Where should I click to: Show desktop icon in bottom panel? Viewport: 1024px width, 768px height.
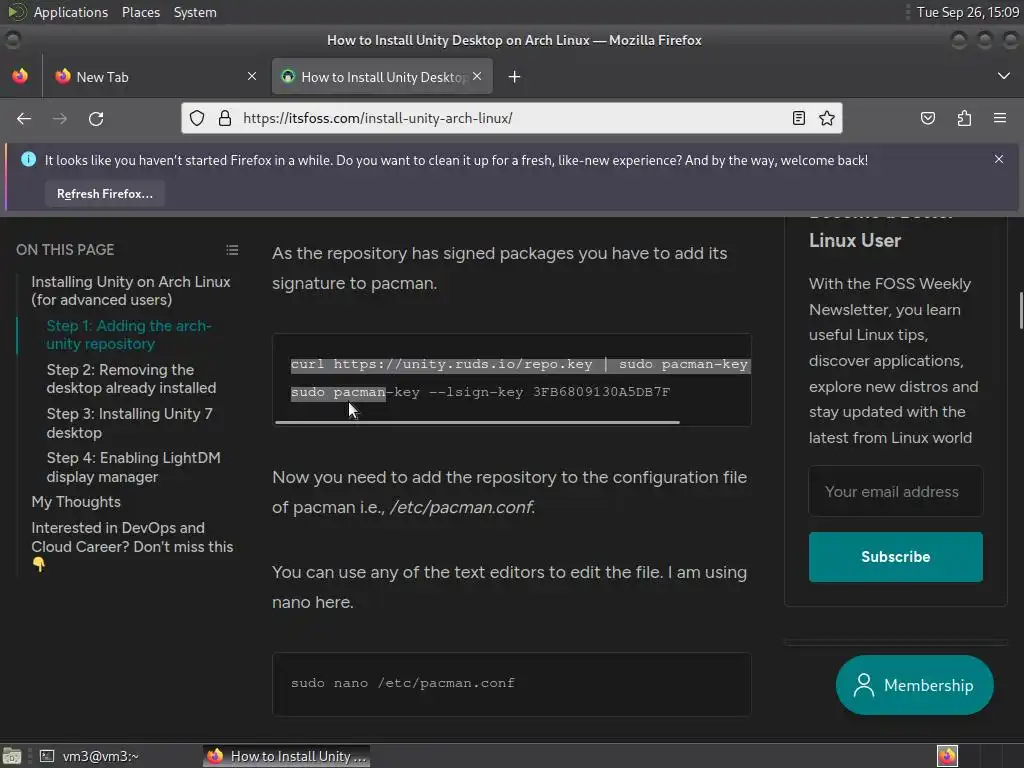[x=12, y=756]
